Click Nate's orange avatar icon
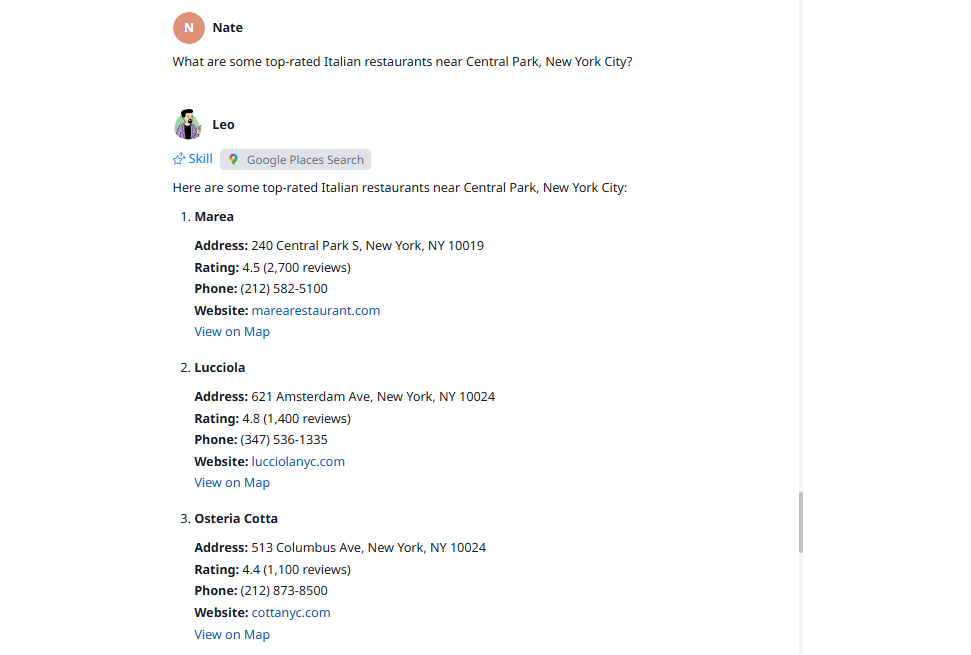This screenshot has height=655, width=971. [189, 28]
